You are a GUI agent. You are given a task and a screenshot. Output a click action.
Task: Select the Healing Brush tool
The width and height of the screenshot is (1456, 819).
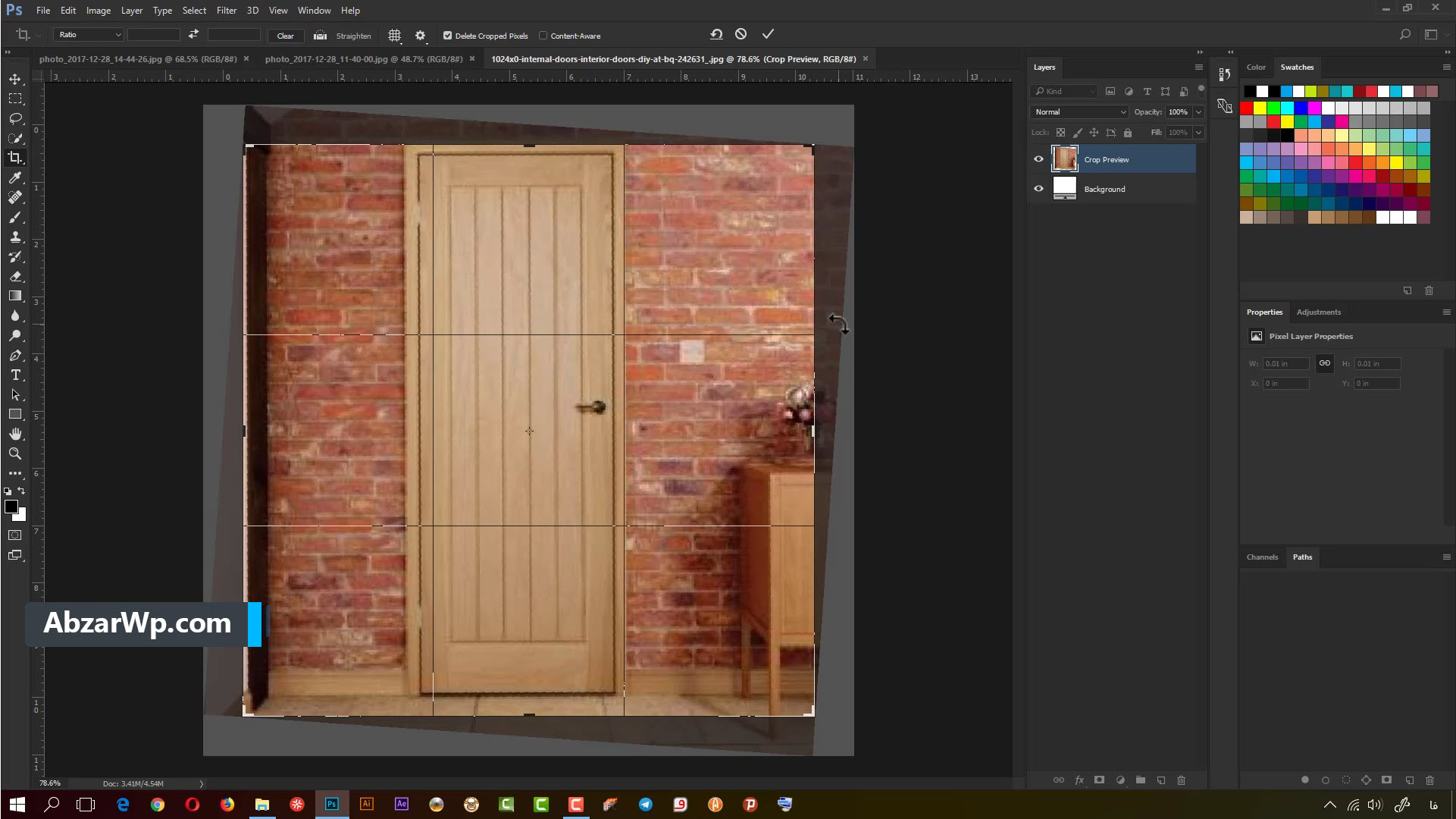[x=15, y=197]
